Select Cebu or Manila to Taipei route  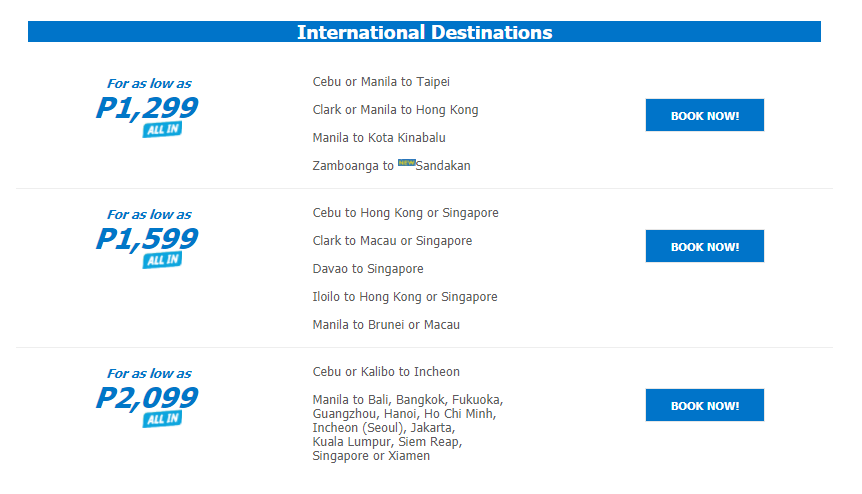click(381, 82)
